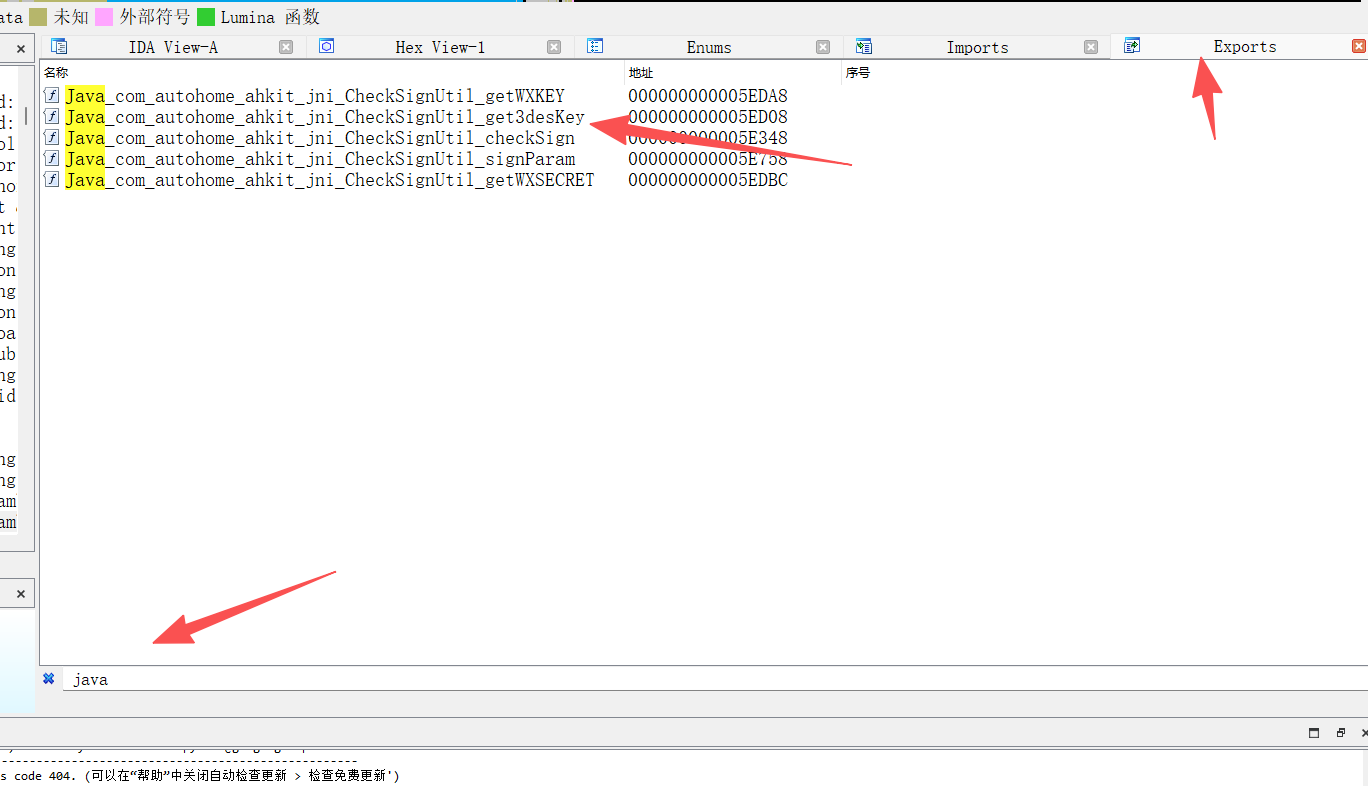Close the Enums tab

[x=823, y=47]
